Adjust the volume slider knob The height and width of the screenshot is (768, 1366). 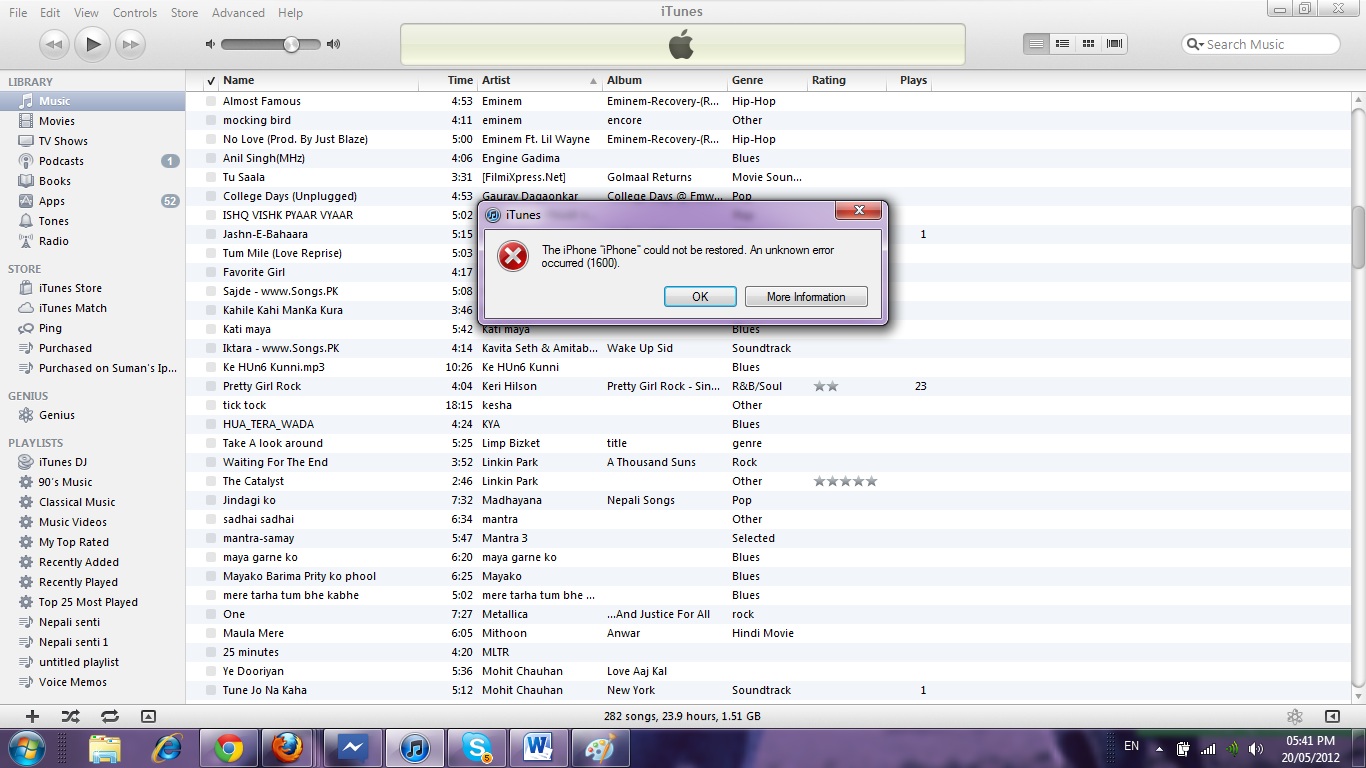(292, 44)
